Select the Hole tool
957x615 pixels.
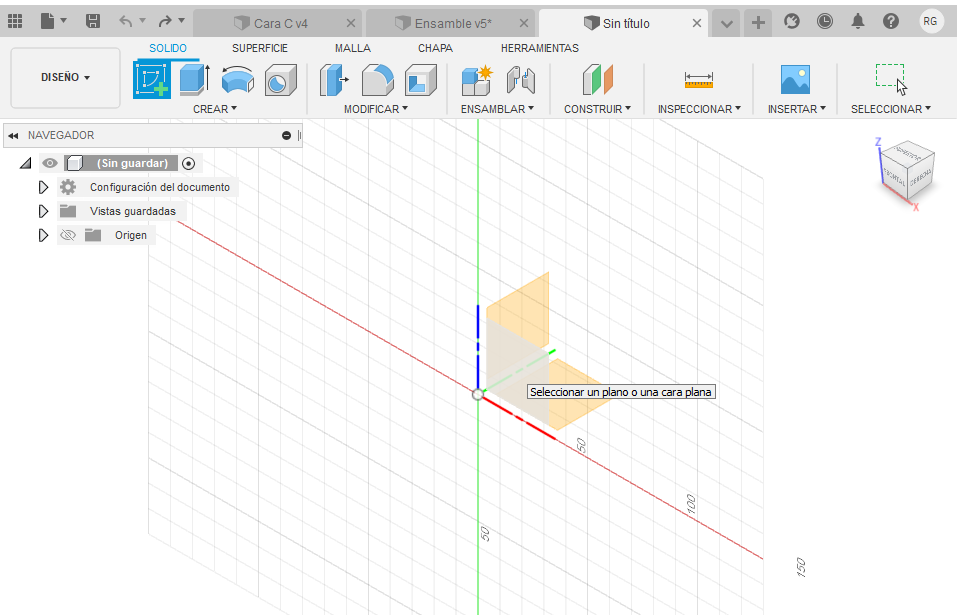[280, 80]
